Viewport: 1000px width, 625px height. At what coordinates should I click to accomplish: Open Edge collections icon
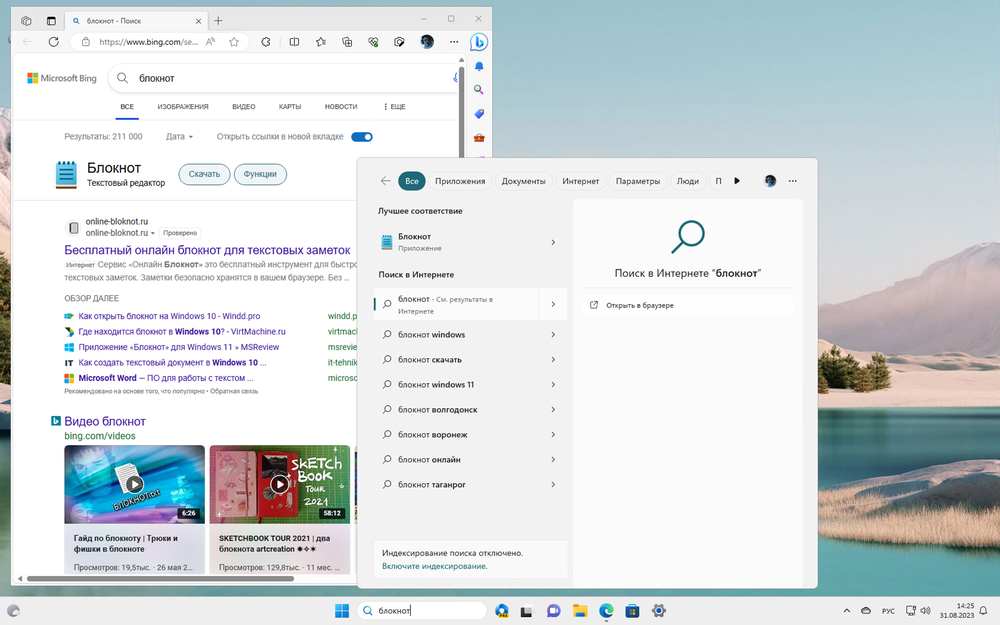click(347, 42)
